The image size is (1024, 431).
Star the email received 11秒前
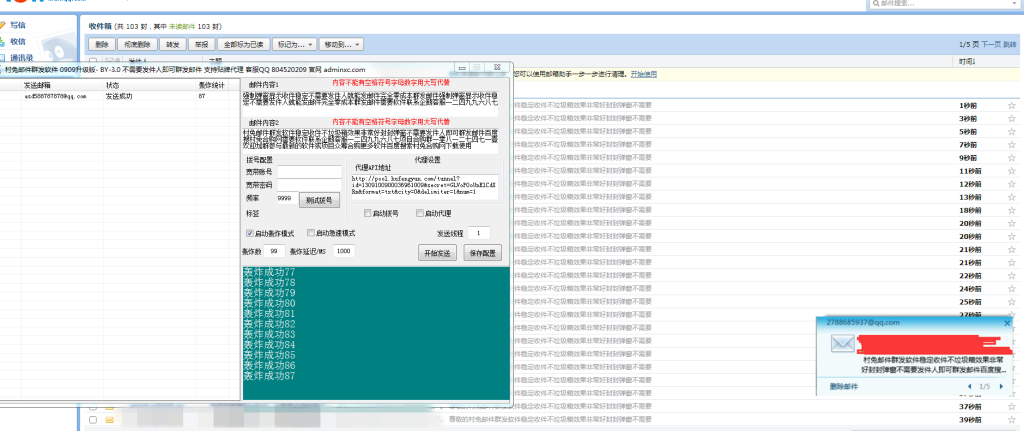[1011, 171]
